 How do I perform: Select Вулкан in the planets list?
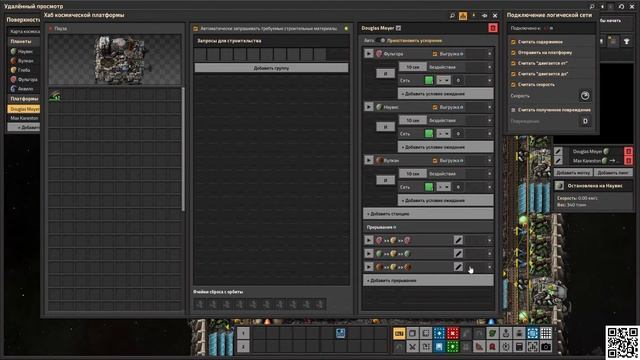(24, 61)
